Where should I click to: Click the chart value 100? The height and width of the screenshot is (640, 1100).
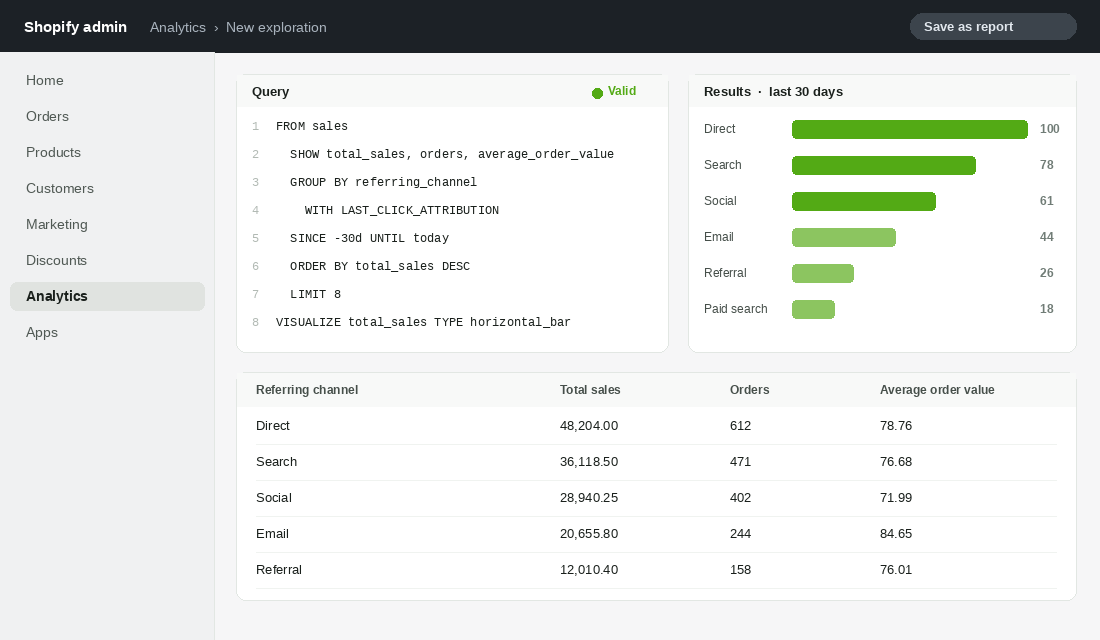click(x=1049, y=129)
